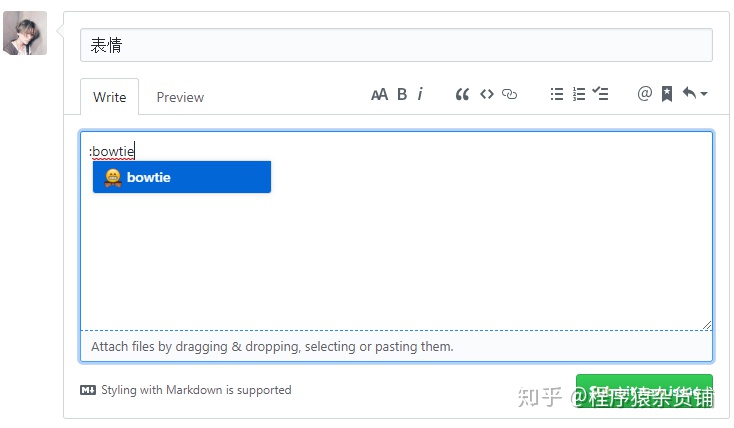Reference an issue with the bookmark icon
Screen dimensions: 734x428
tap(667, 94)
